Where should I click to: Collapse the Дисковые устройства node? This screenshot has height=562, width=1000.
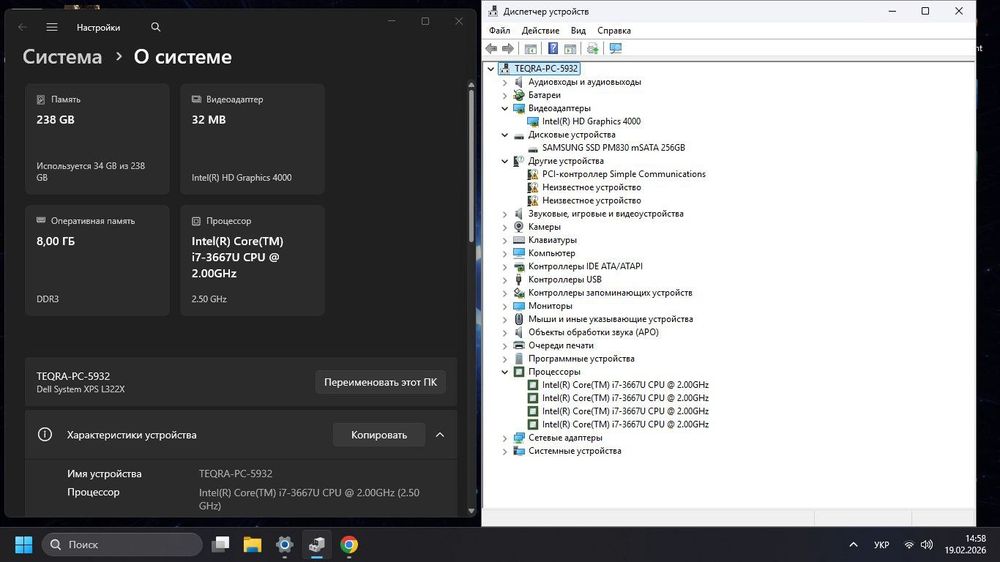pos(505,135)
